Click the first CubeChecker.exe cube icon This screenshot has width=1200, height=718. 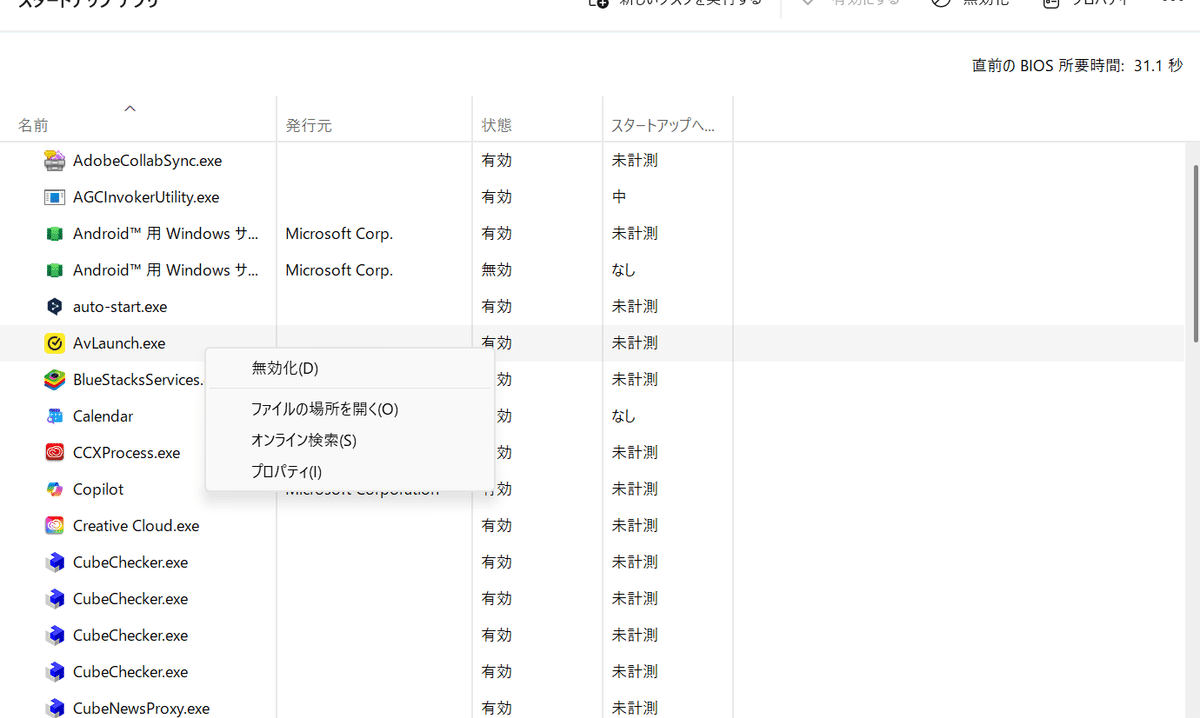(x=54, y=562)
